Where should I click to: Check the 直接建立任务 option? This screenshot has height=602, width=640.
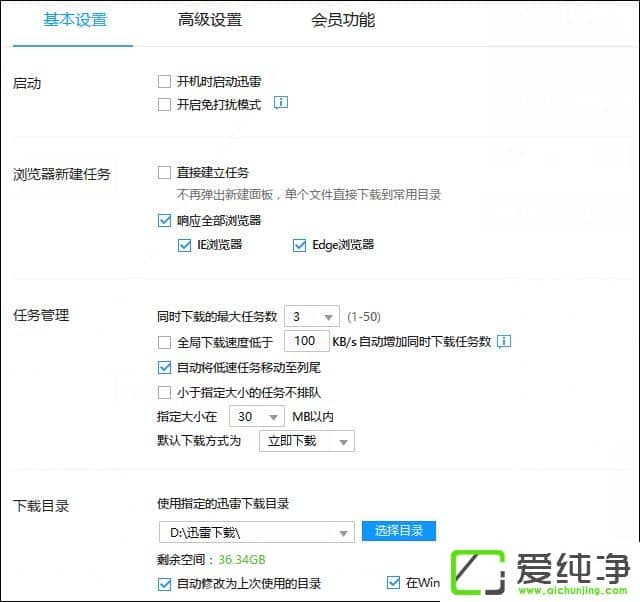click(165, 173)
